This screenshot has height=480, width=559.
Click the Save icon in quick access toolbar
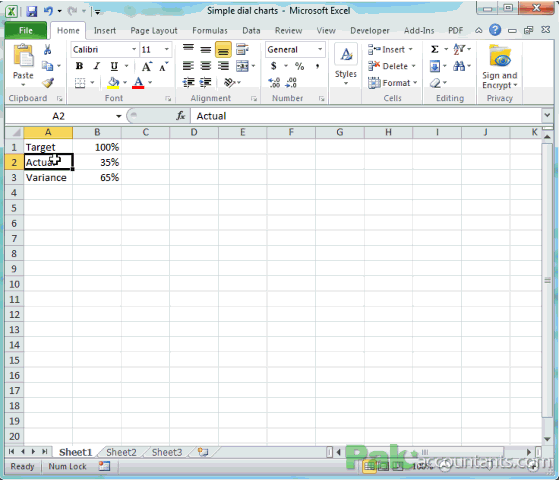pyautogui.click(x=32, y=11)
